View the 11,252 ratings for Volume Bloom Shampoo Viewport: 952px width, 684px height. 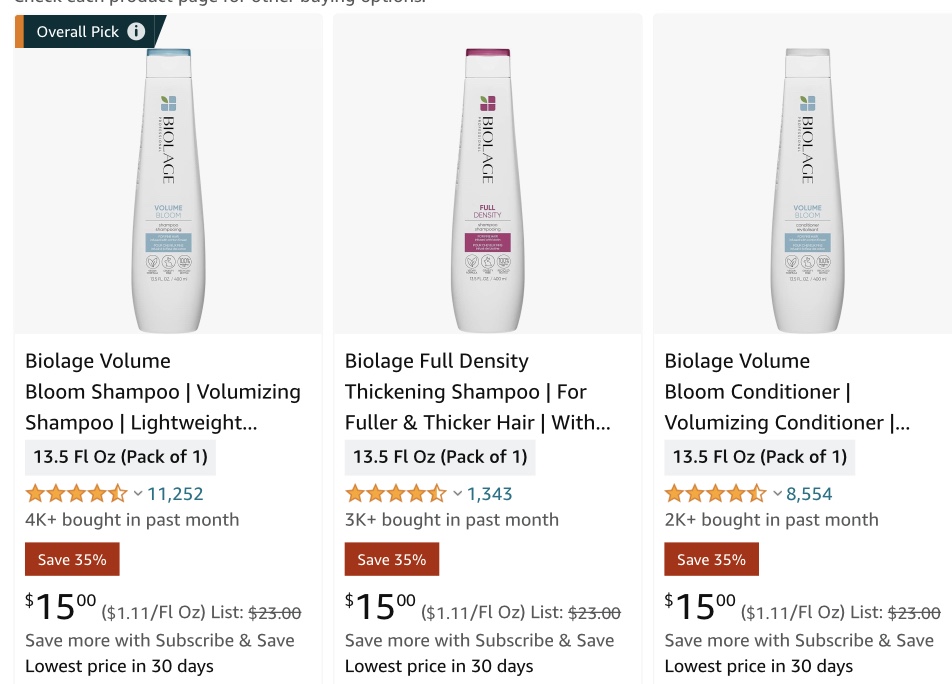point(175,493)
